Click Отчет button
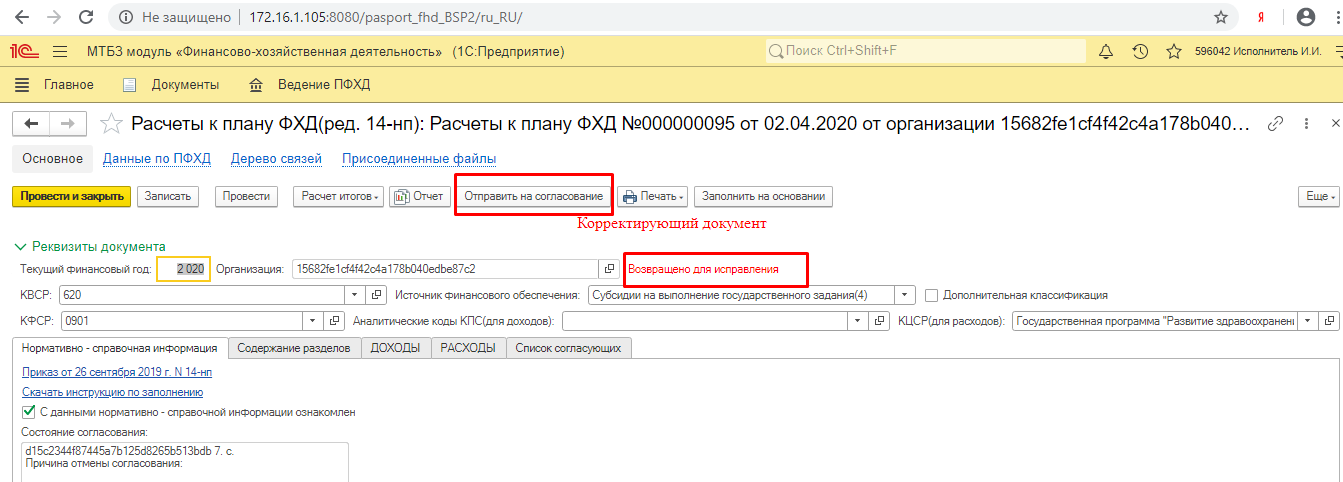The image size is (1343, 482). pos(419,196)
